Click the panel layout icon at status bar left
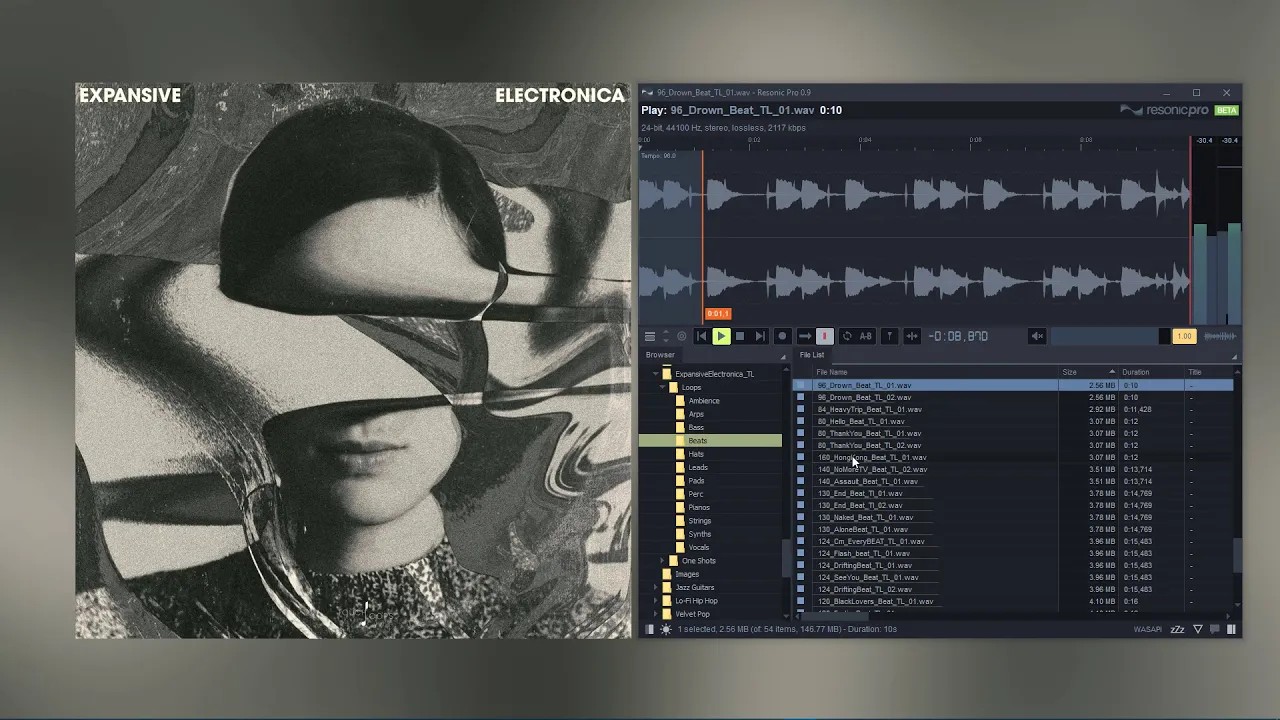Viewport: 1280px width, 720px height. point(649,630)
